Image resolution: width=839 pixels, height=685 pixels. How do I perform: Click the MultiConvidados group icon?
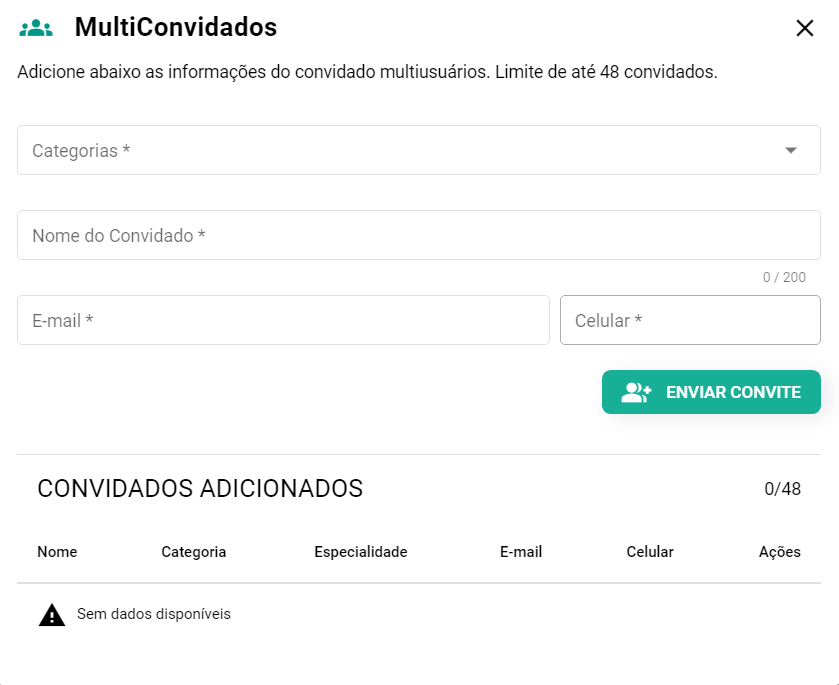[x=36, y=28]
